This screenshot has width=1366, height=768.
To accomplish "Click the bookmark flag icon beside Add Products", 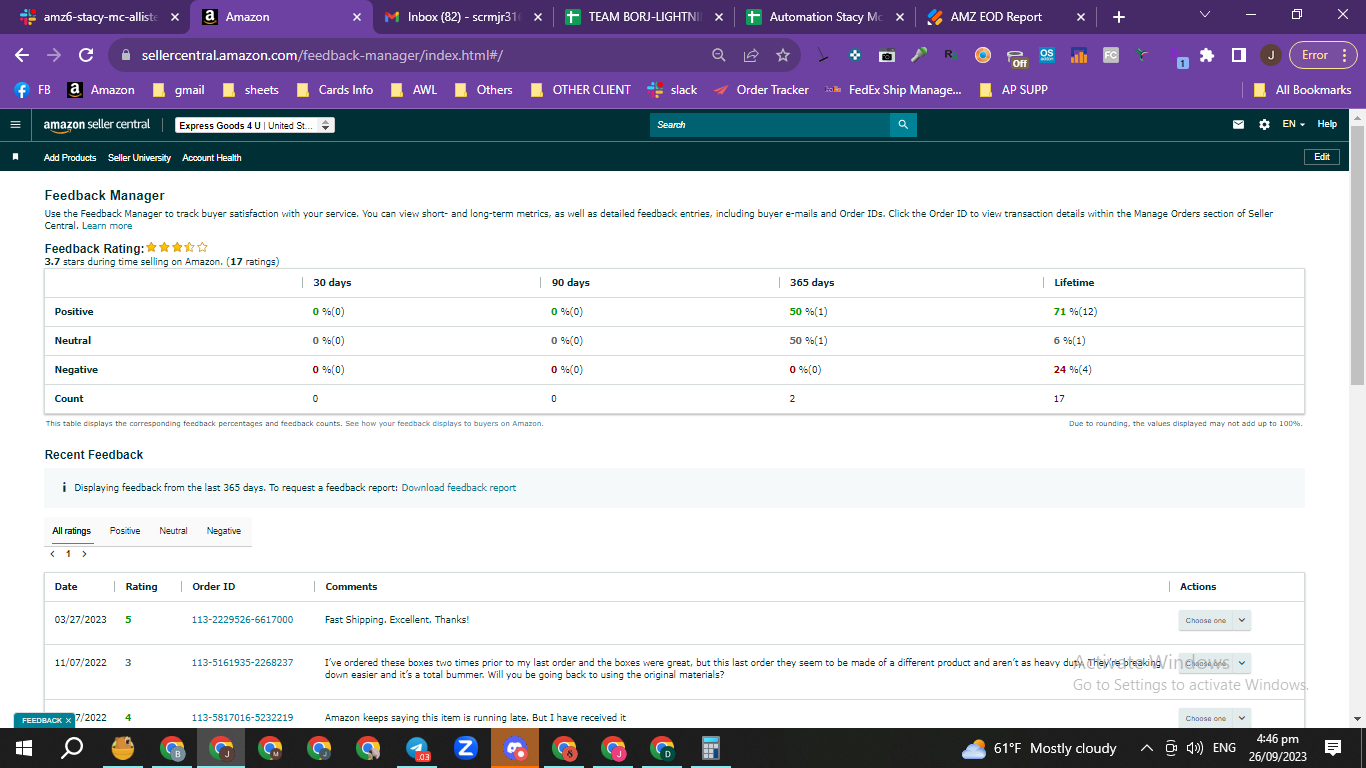I will click(15, 158).
